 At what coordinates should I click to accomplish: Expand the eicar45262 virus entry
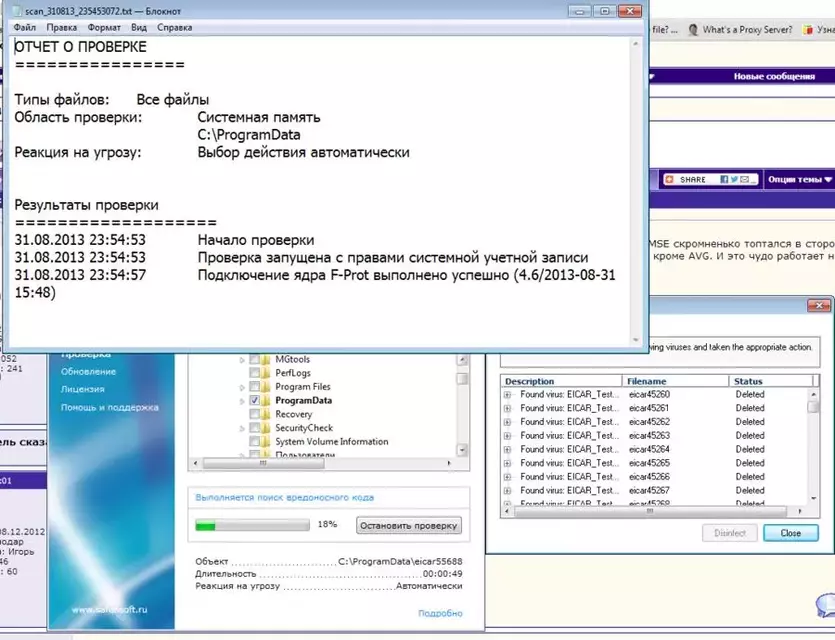click(x=507, y=422)
